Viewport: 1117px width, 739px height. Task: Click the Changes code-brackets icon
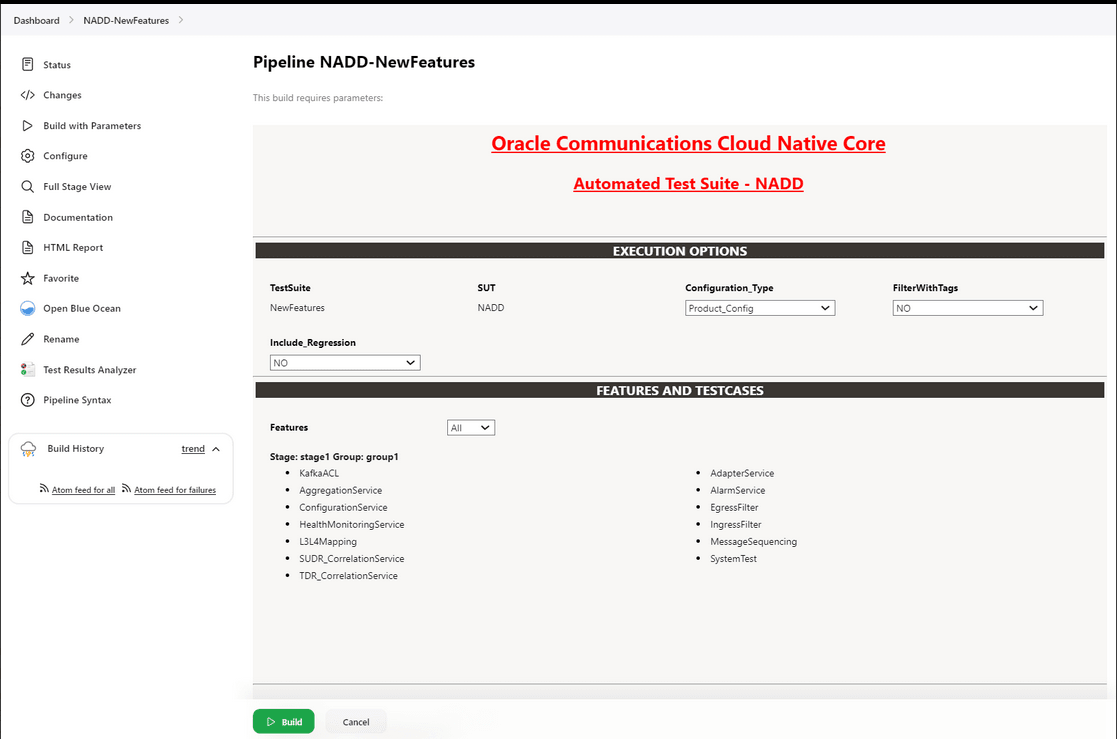pyautogui.click(x=27, y=95)
